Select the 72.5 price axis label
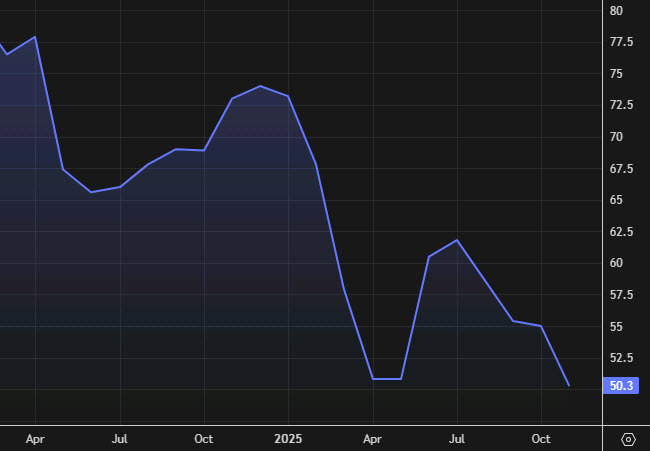Image resolution: width=650 pixels, height=451 pixels. tap(621, 105)
